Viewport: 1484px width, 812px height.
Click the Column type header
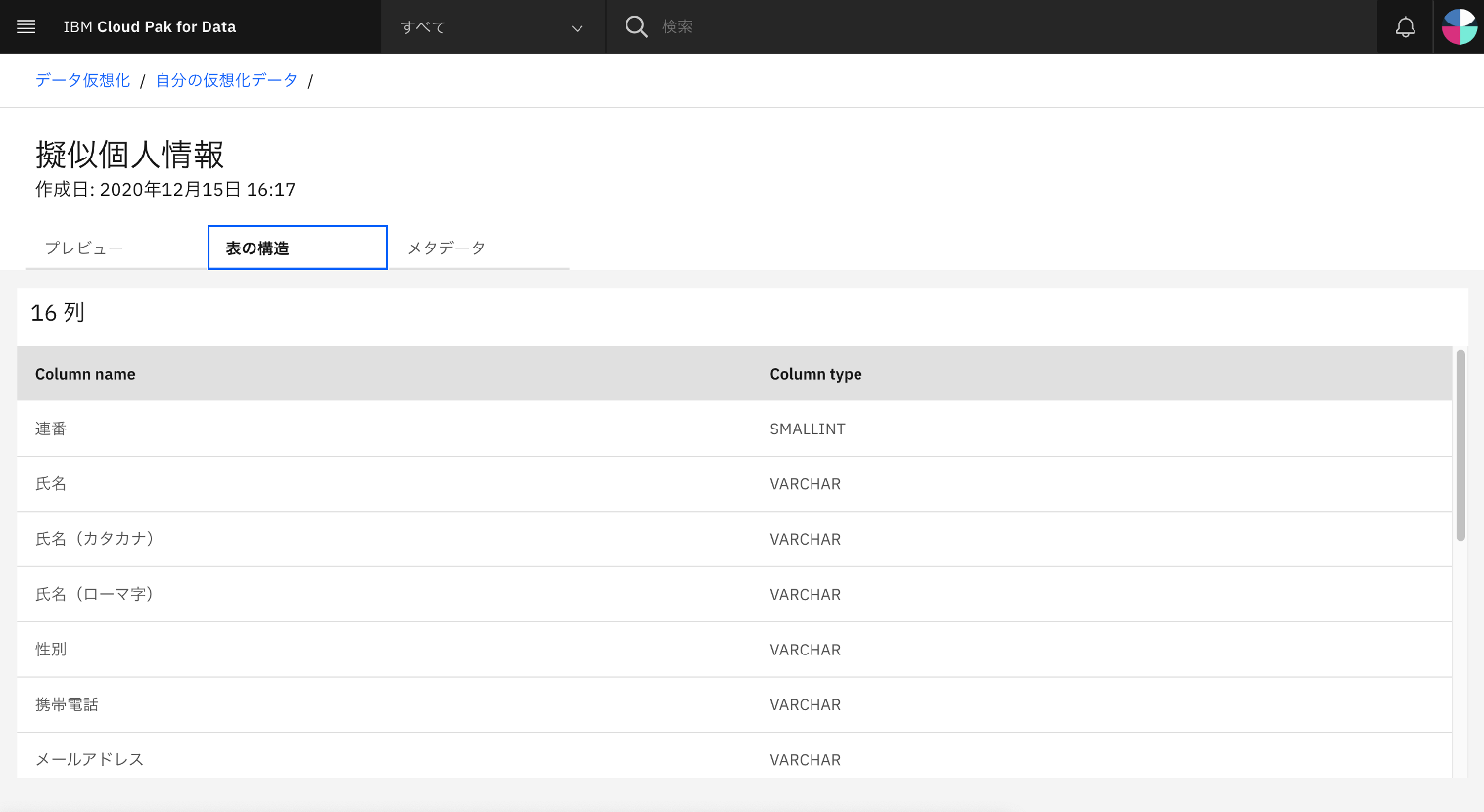(x=815, y=374)
